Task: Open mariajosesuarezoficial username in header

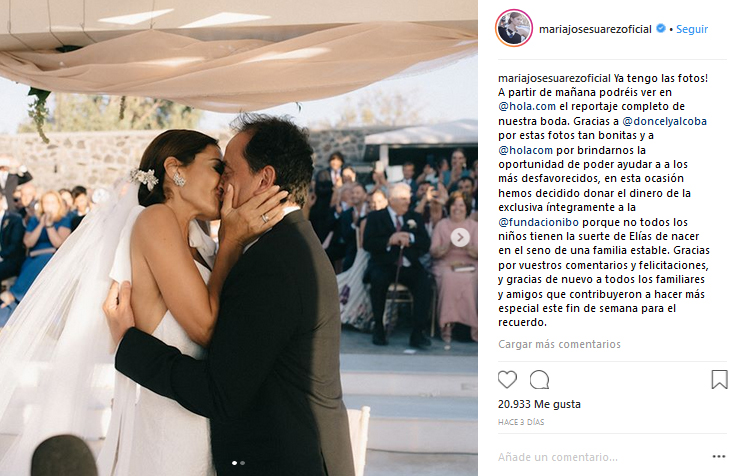Action: coord(595,29)
